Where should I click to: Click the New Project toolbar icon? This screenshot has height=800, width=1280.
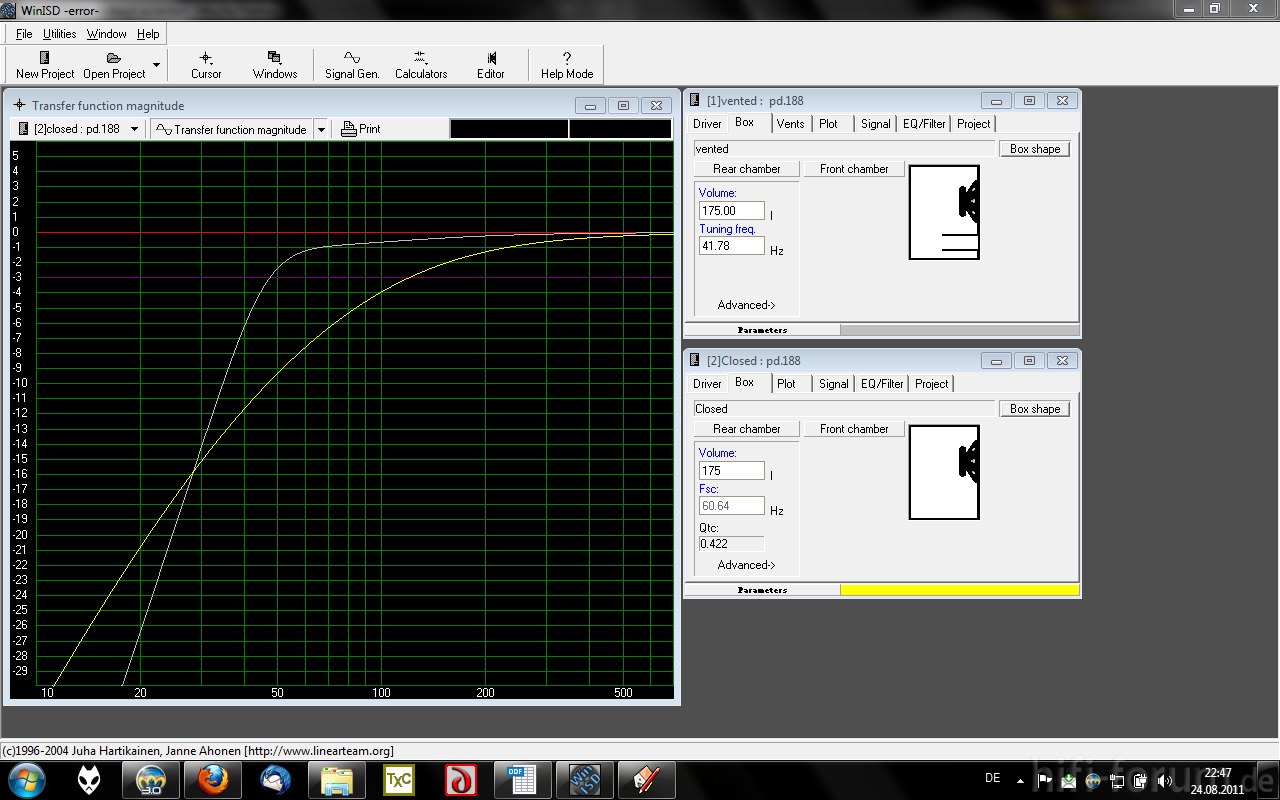(45, 58)
